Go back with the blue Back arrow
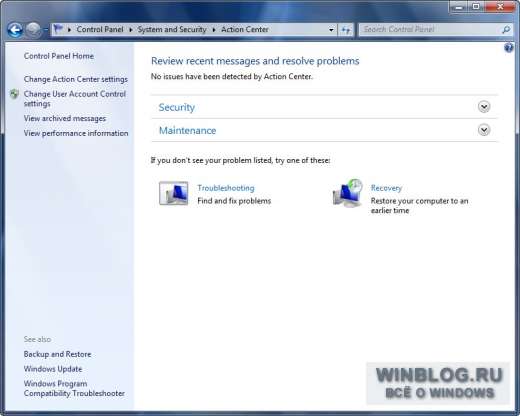 tap(15, 30)
